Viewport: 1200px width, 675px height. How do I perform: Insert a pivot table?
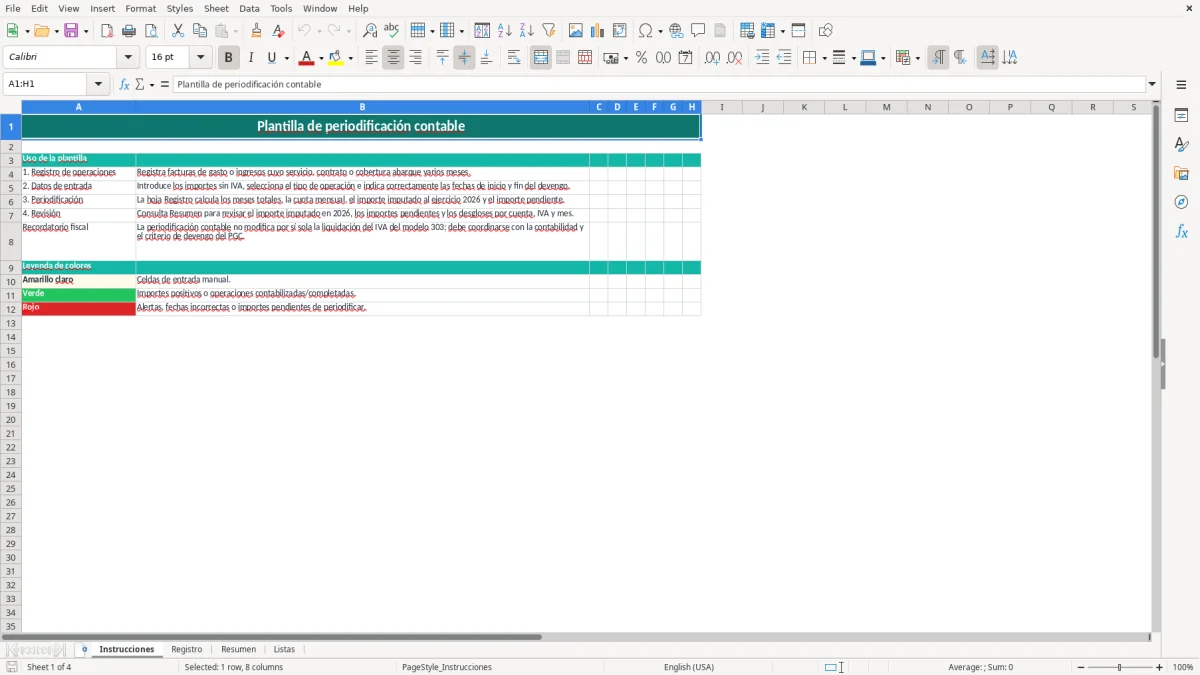(x=620, y=31)
